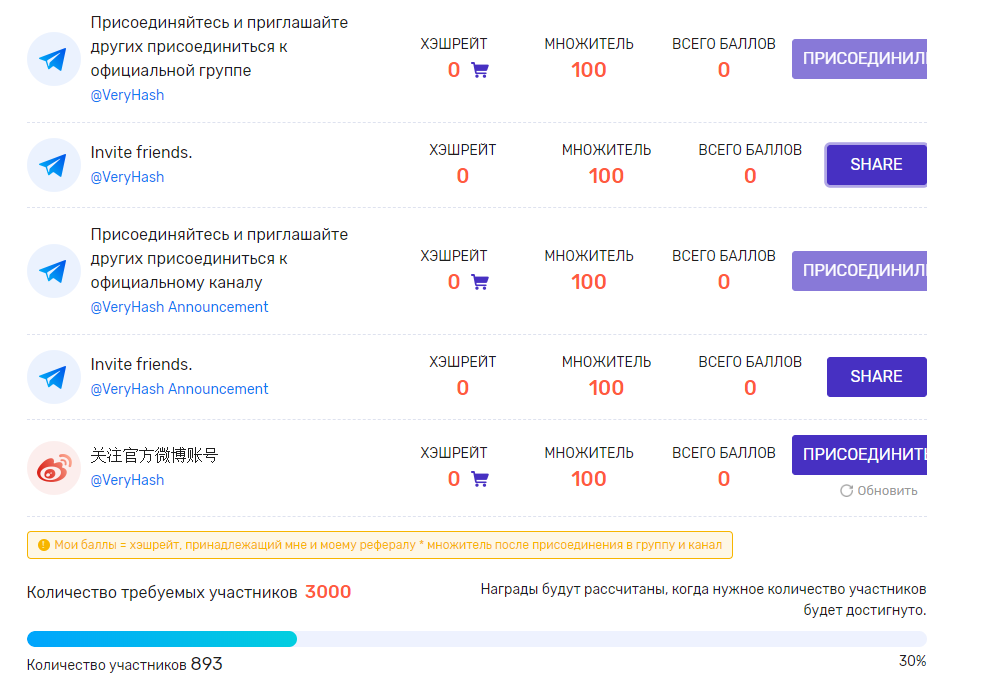Click Telegram icon for official group row
This screenshot has height=680, width=995.
pyautogui.click(x=54, y=59)
